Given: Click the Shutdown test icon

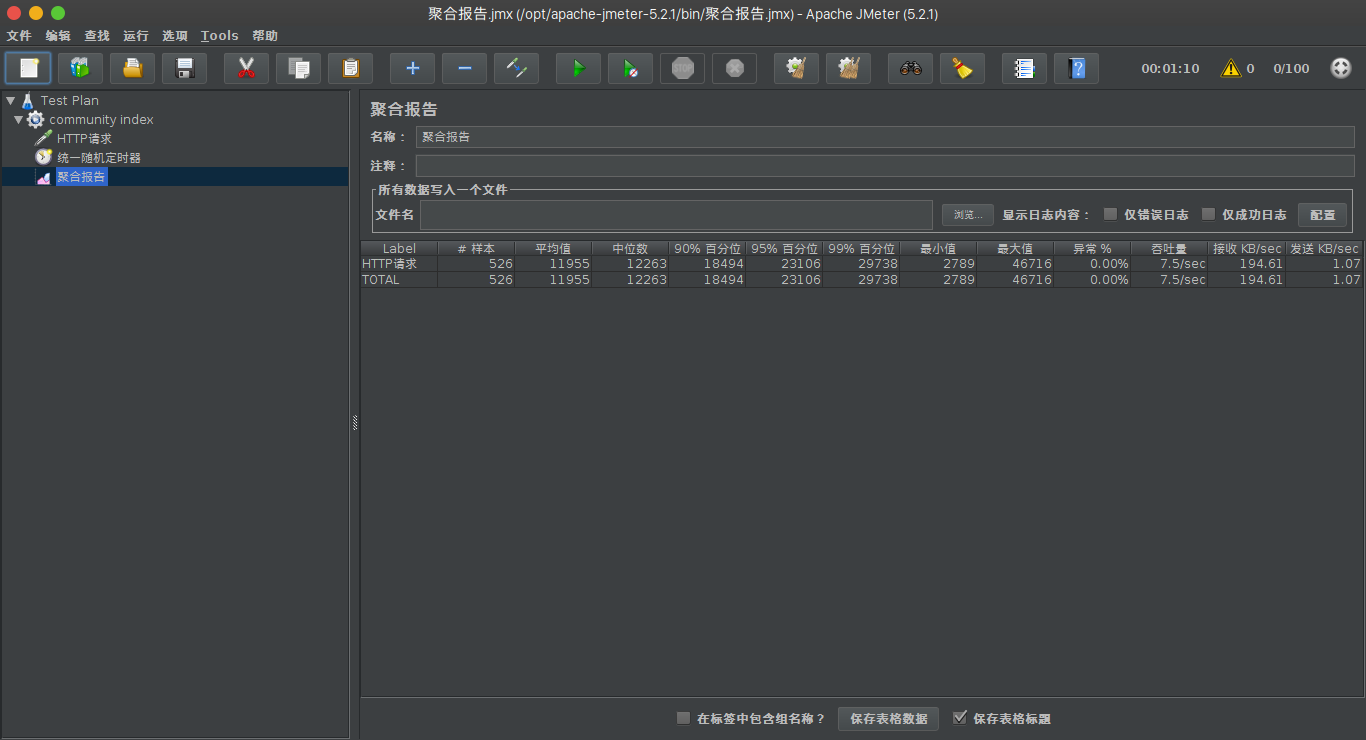Looking at the screenshot, I should point(734,68).
